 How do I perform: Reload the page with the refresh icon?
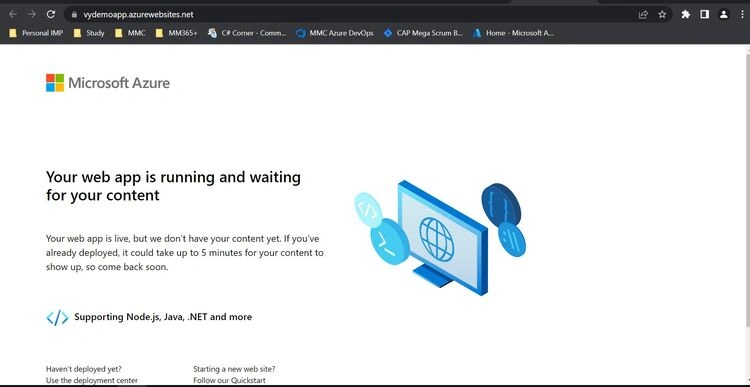click(x=51, y=14)
